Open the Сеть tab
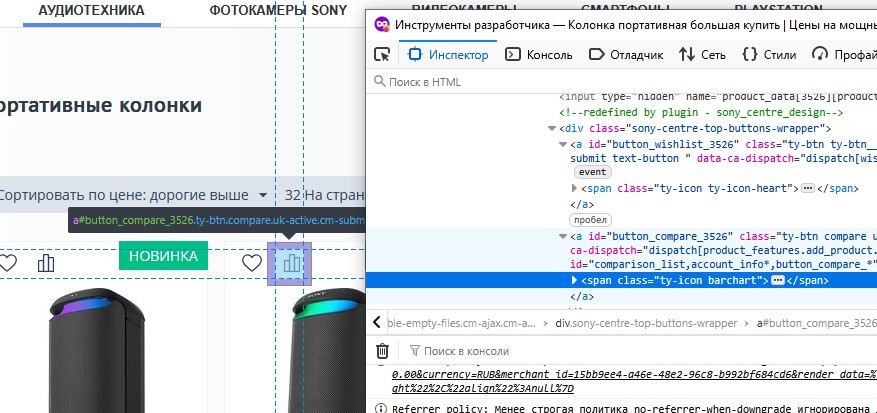The width and height of the screenshot is (877, 413). [703, 54]
